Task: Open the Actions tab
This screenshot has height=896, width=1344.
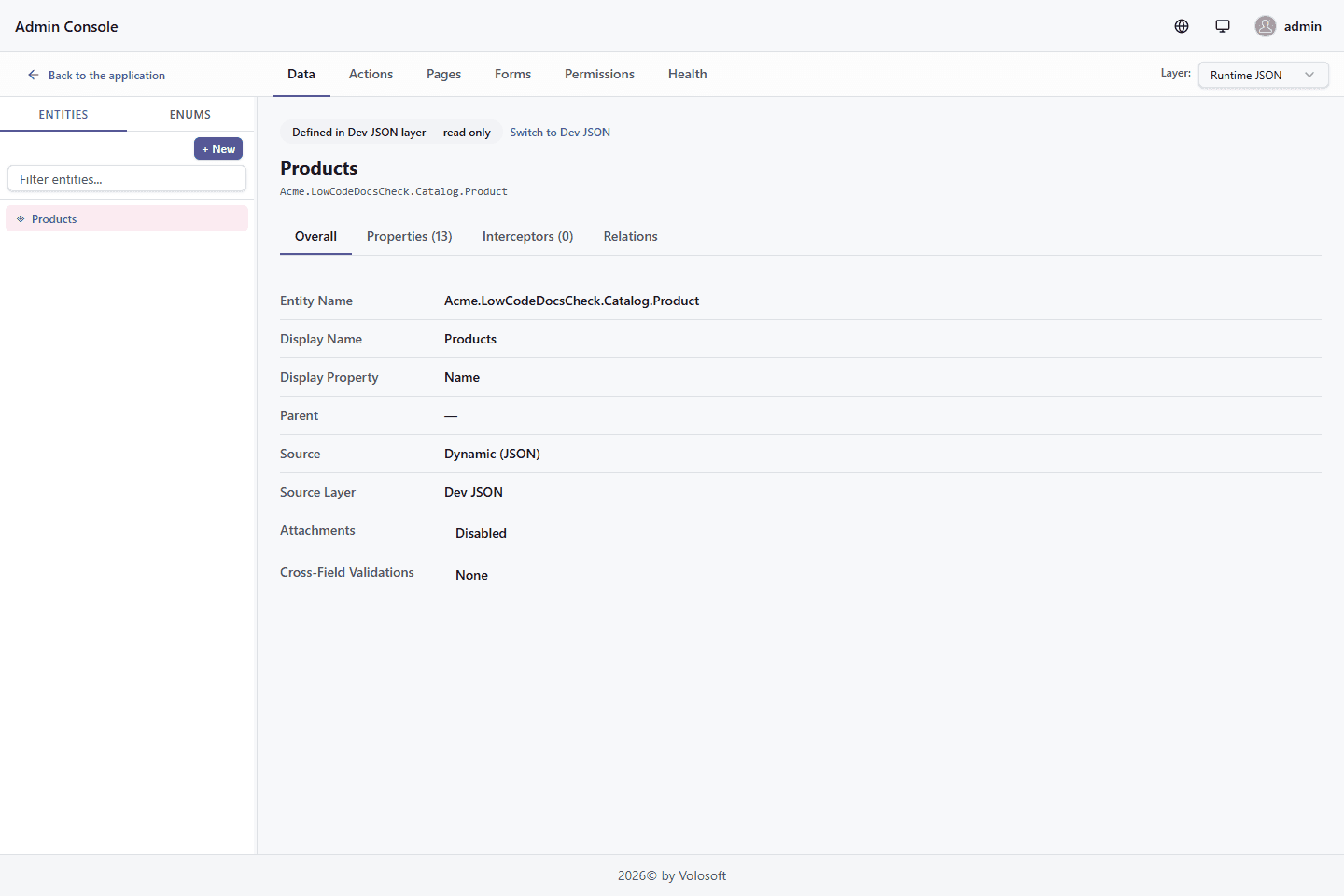Action: (371, 74)
